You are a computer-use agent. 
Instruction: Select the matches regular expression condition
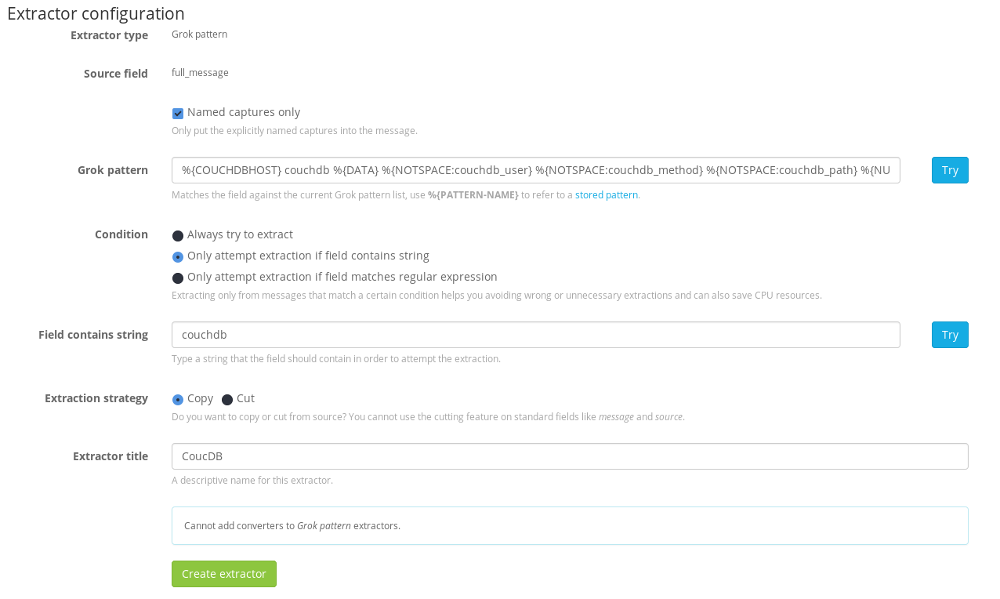click(178, 277)
